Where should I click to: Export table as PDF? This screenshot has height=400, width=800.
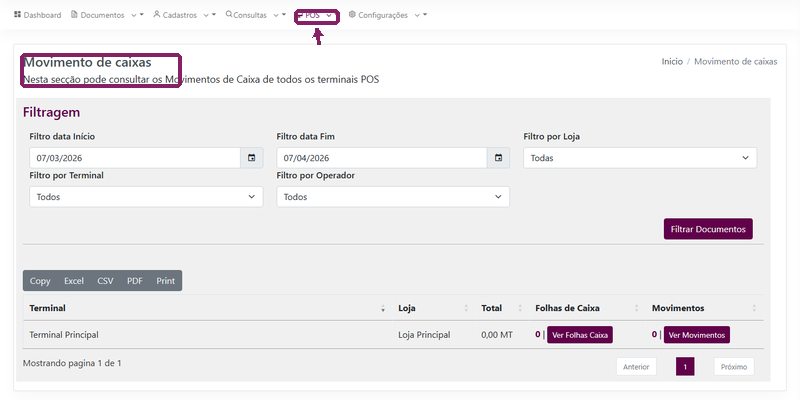[x=135, y=281]
